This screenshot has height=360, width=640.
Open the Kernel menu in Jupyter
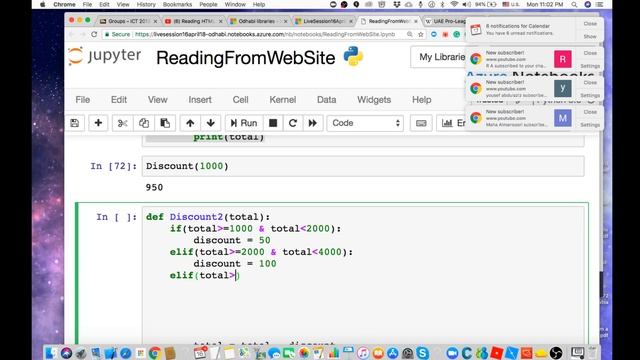282,100
